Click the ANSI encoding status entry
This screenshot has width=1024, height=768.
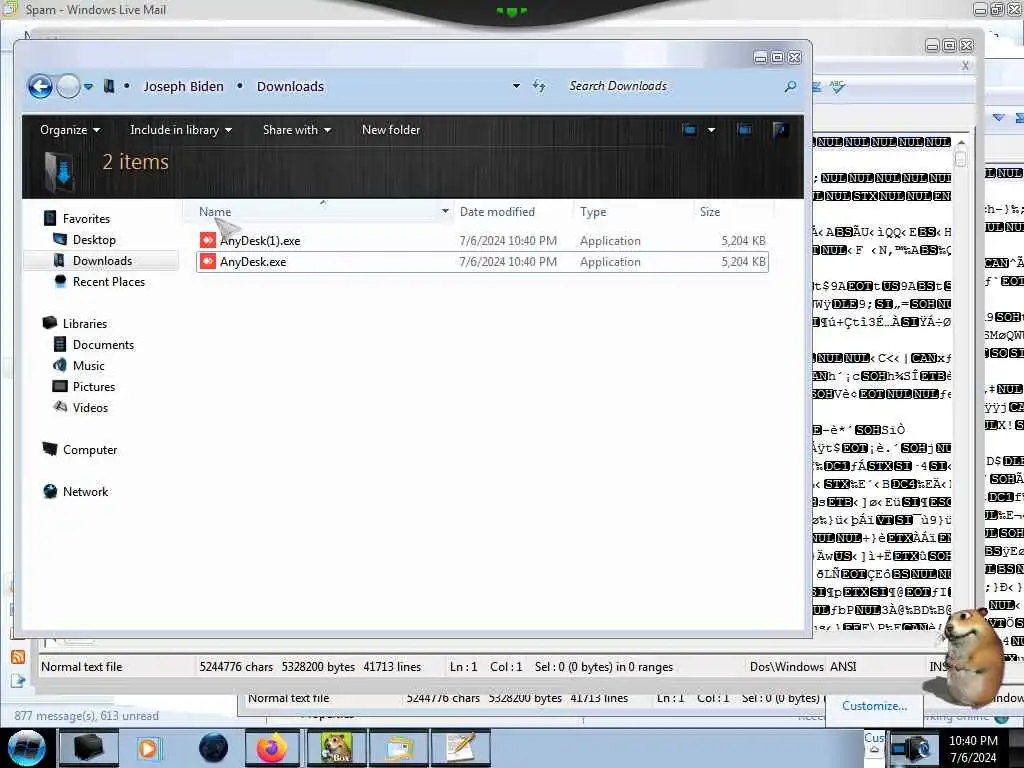pyautogui.click(x=842, y=667)
